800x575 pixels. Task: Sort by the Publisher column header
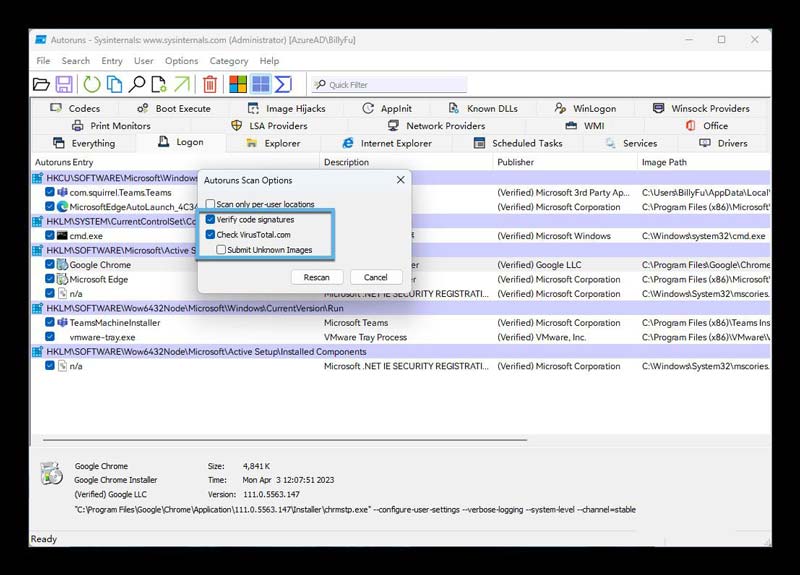[x=565, y=162]
